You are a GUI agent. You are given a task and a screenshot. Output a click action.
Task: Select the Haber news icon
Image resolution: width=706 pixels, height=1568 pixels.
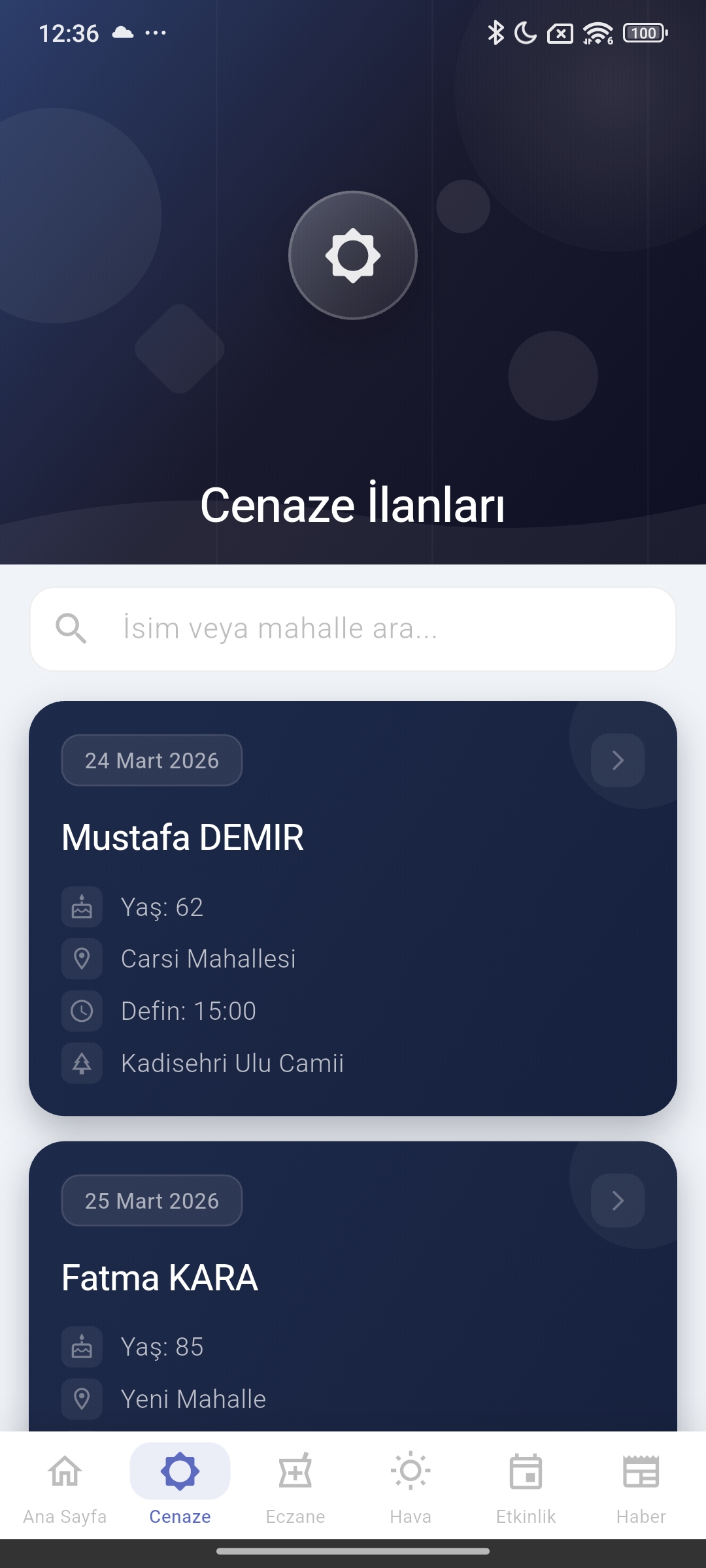[x=641, y=1470]
